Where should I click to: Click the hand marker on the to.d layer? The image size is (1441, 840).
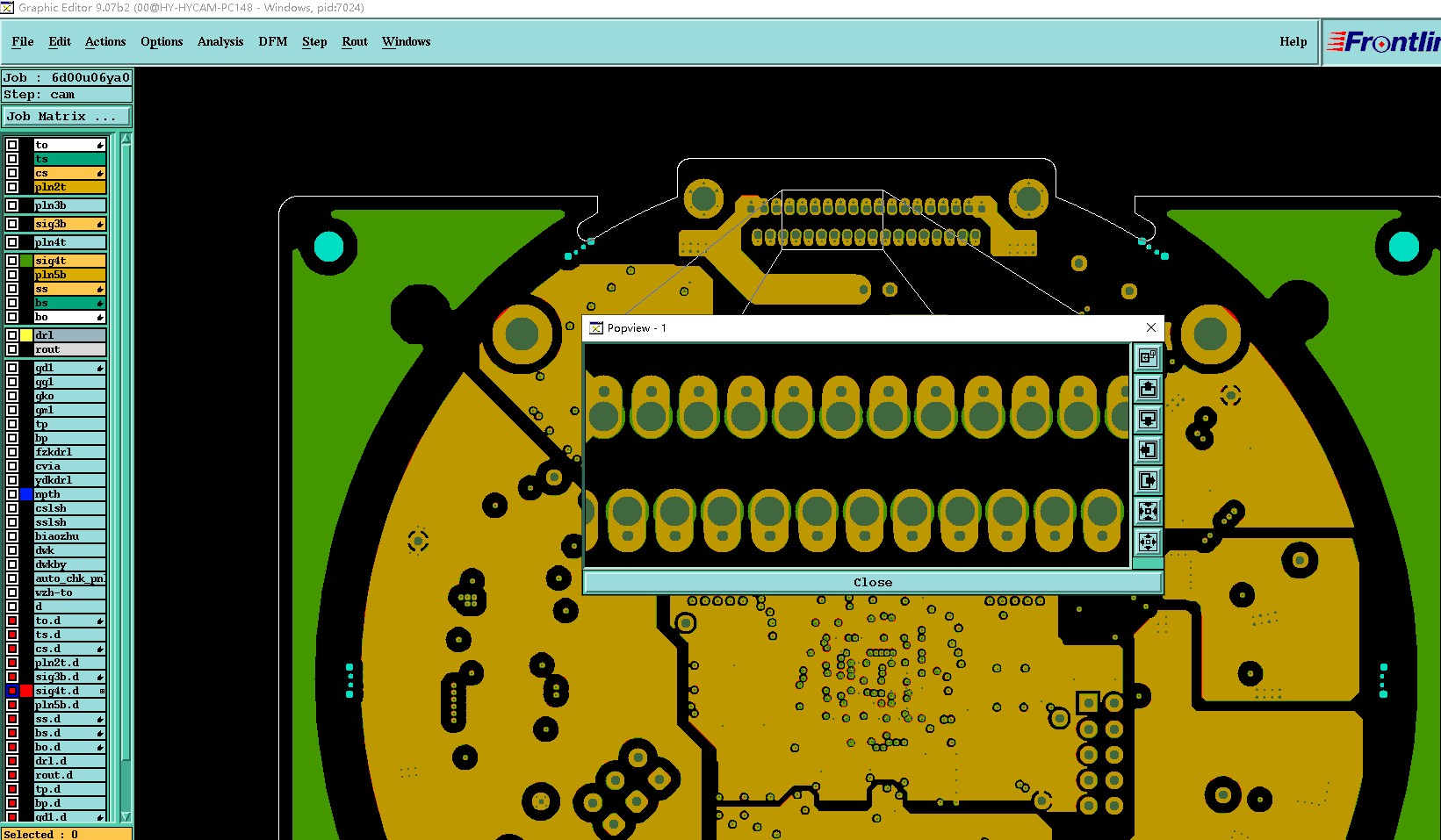pos(100,621)
